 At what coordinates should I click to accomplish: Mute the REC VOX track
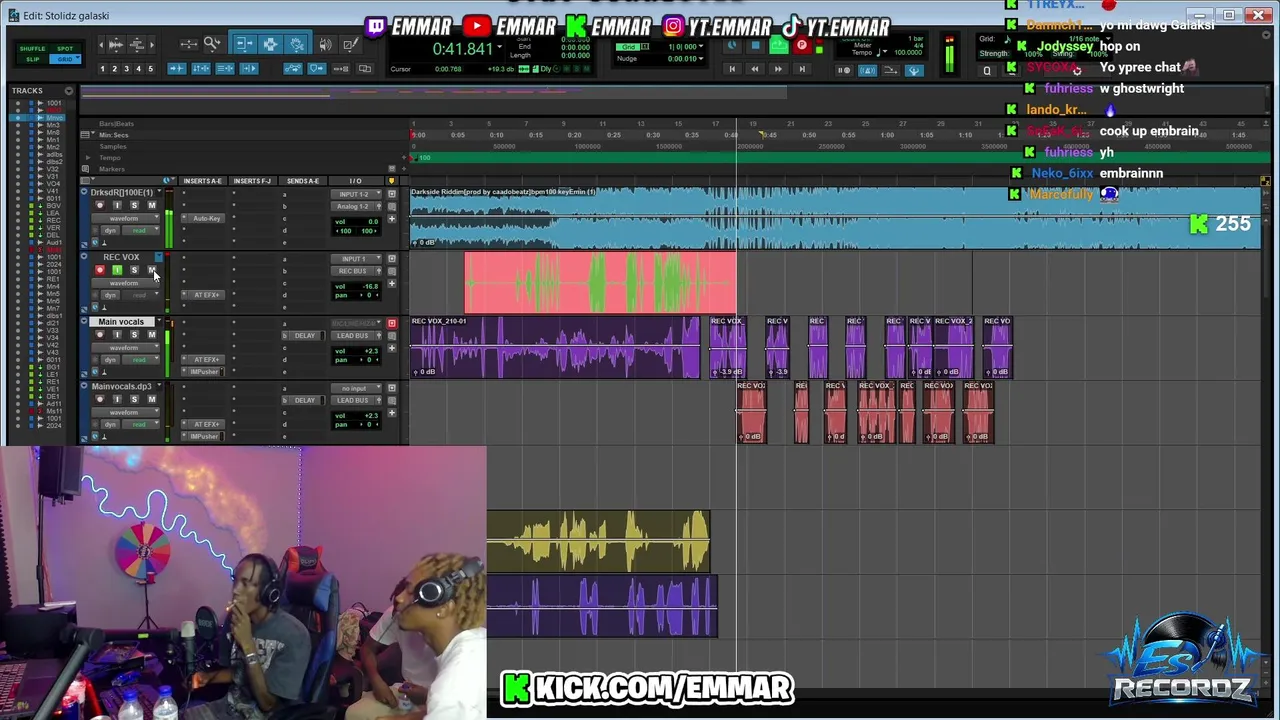tap(152, 270)
